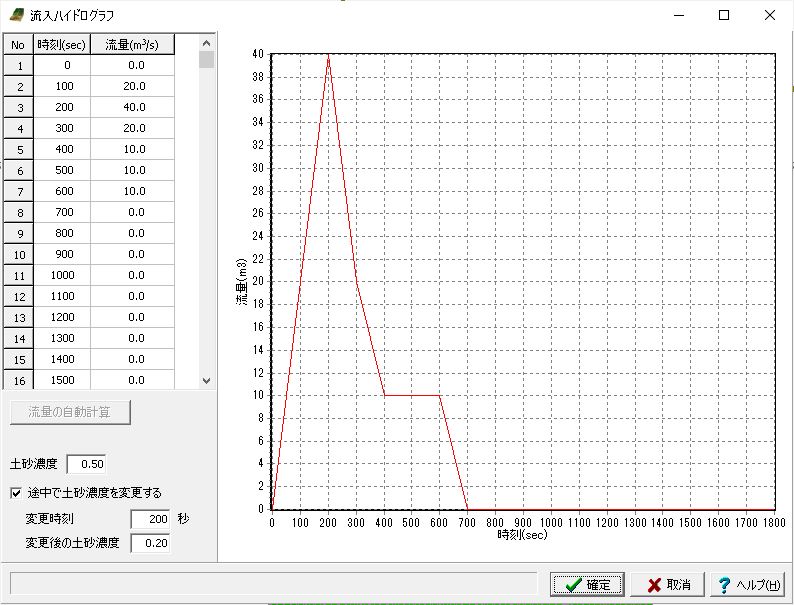794x605 pixels.
Task: Click the time cell with value 700
Action: click(62, 212)
